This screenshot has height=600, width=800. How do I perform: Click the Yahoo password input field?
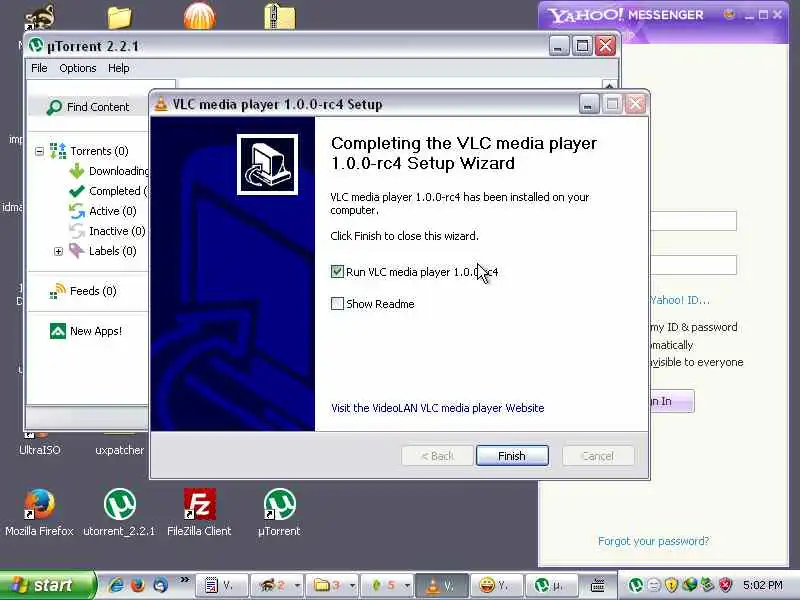click(694, 265)
